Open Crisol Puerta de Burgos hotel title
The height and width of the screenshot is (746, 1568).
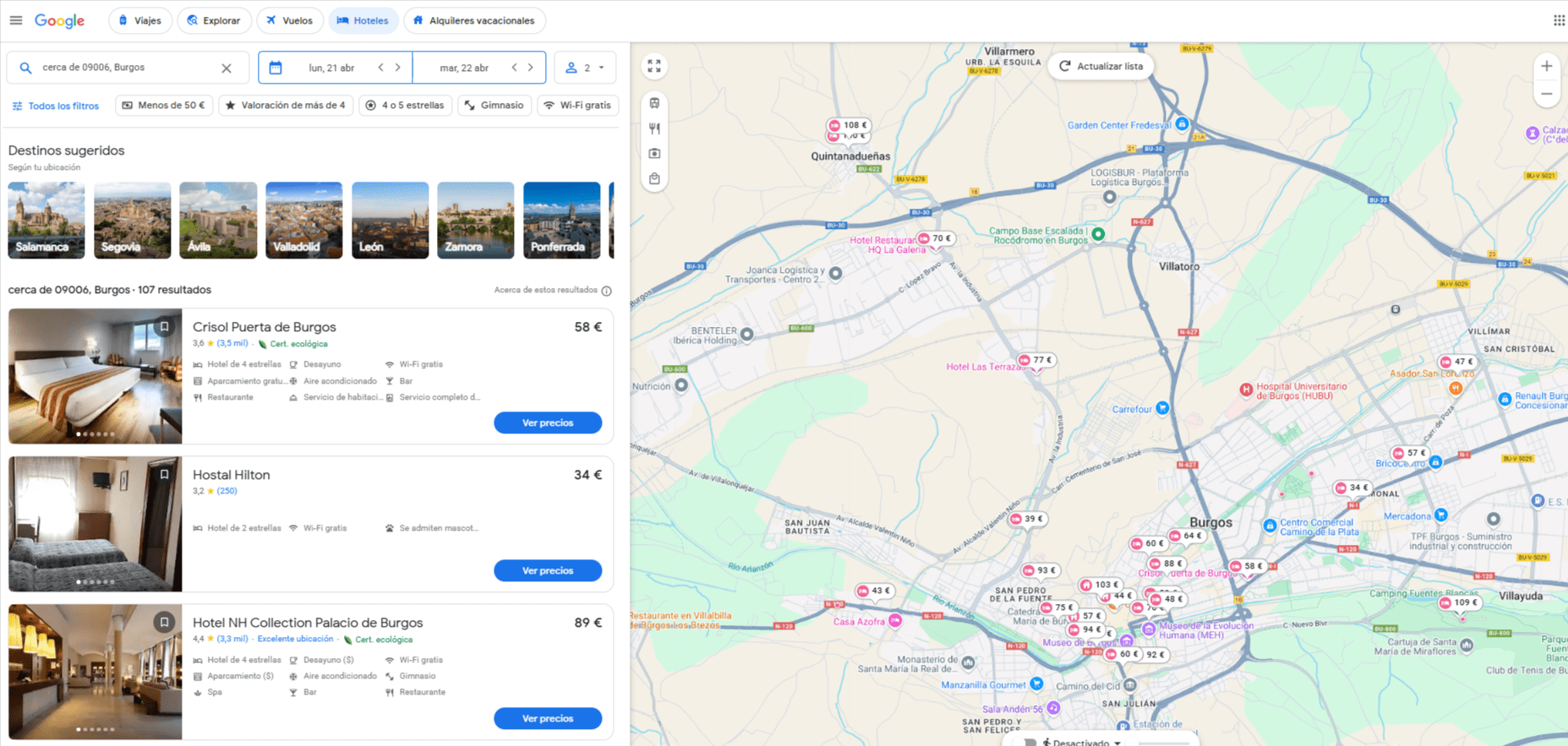(x=265, y=327)
